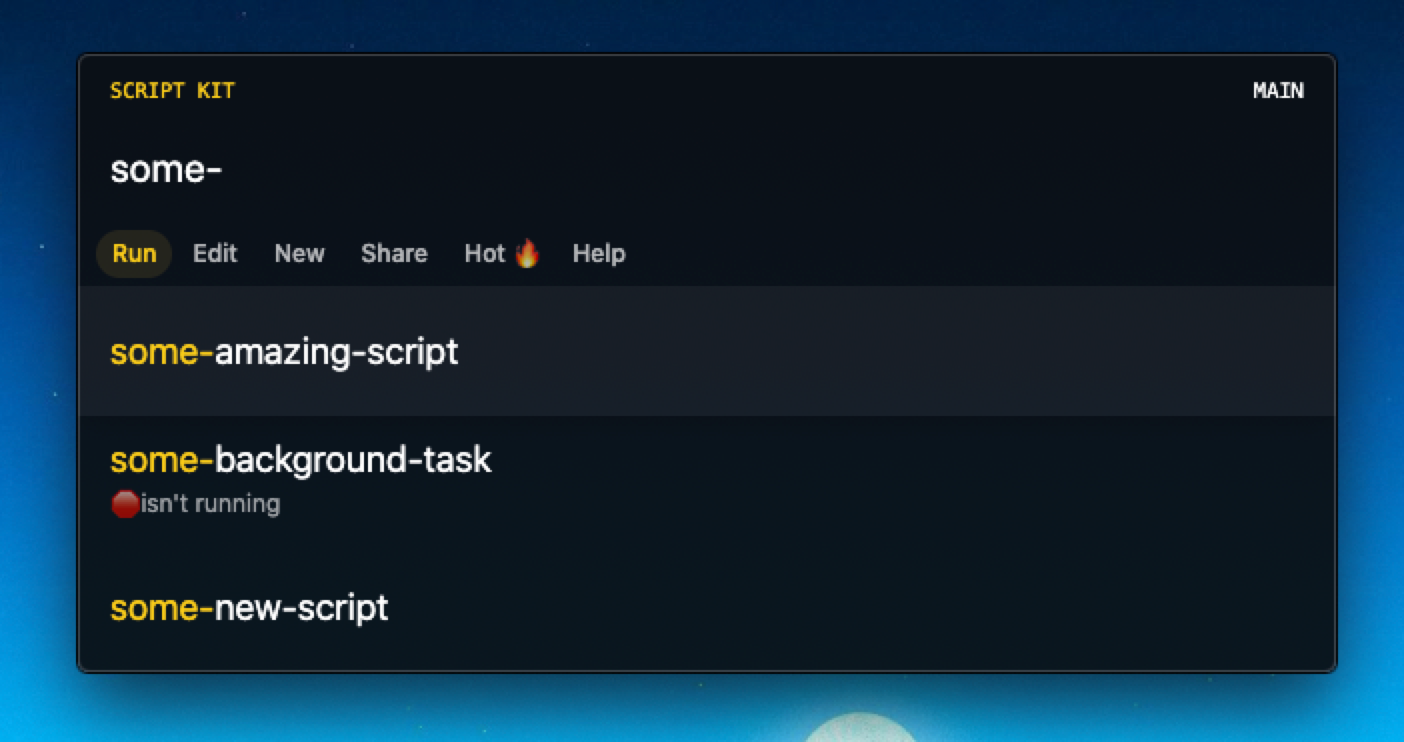This screenshot has width=1404, height=742.
Task: Choose the some-new-script entry
Action: [x=706, y=608]
